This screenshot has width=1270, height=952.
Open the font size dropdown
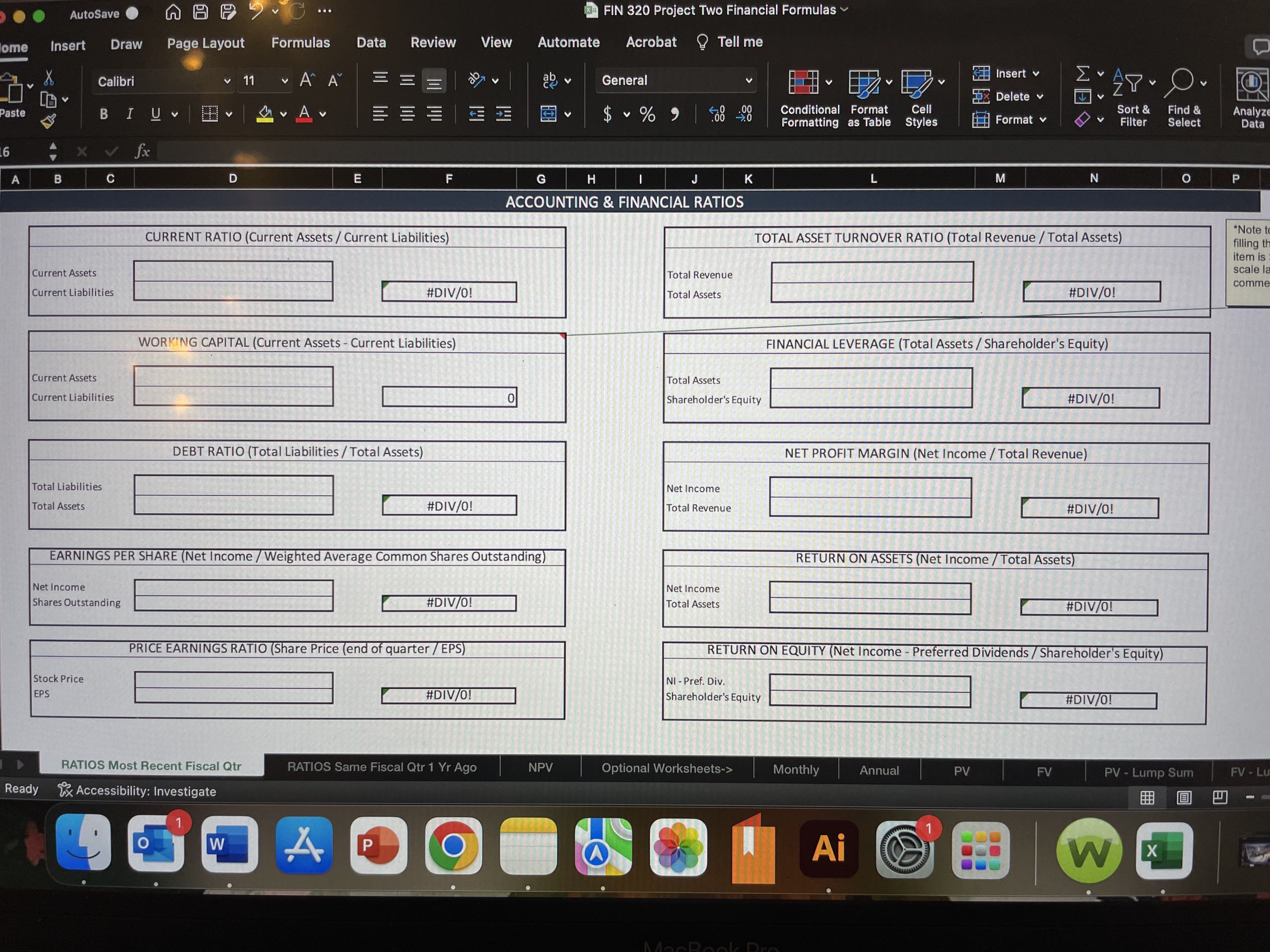coord(284,82)
